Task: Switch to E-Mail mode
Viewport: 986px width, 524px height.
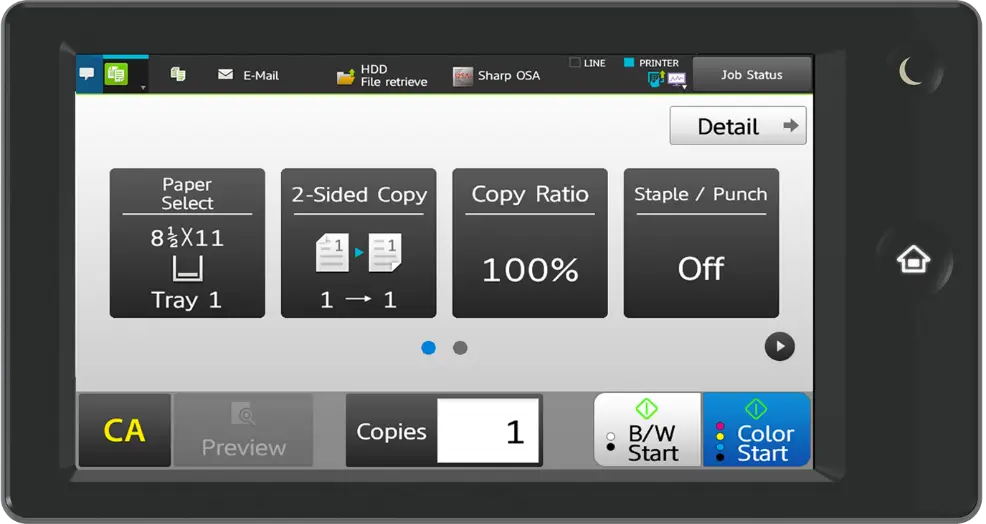Action: pos(249,75)
